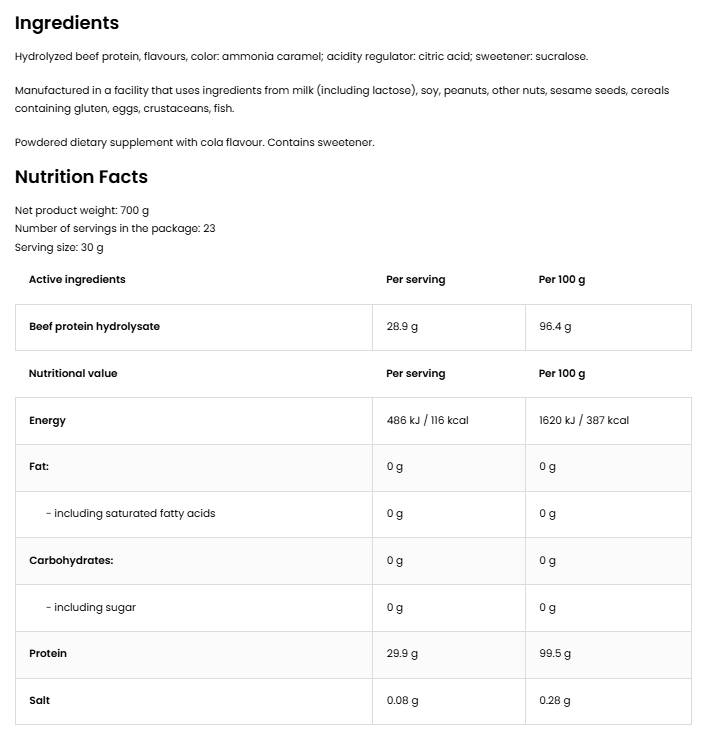Click the 0.08 g salt per serving value
The height and width of the screenshot is (741, 709).
pyautogui.click(x=403, y=701)
